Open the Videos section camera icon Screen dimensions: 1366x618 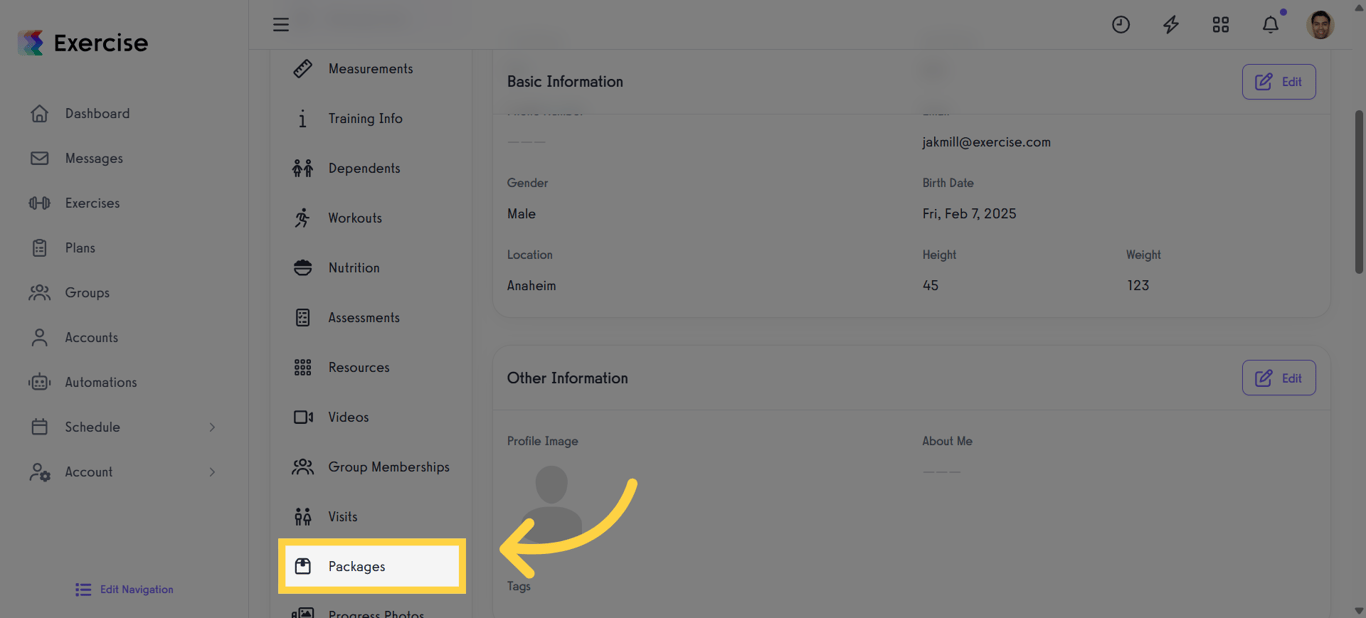tap(303, 417)
